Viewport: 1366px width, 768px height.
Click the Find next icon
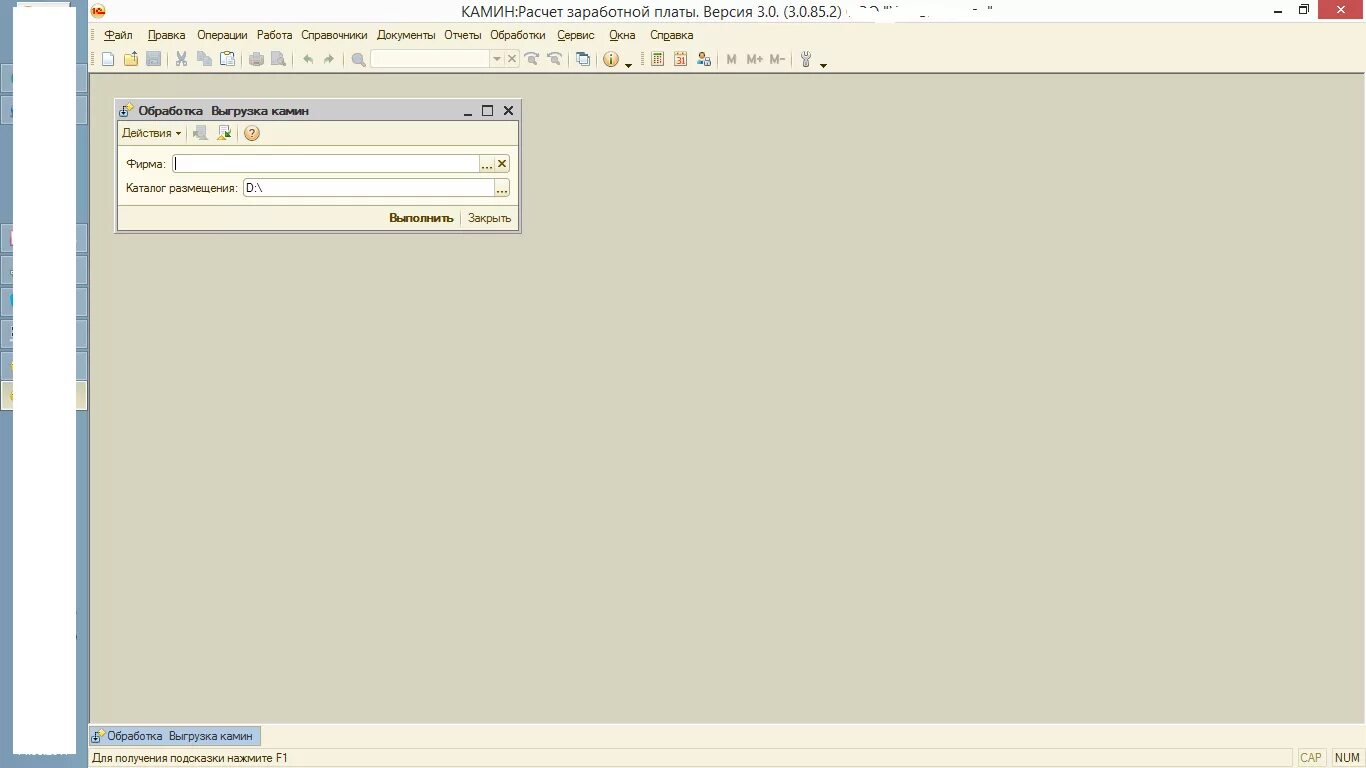coord(532,59)
